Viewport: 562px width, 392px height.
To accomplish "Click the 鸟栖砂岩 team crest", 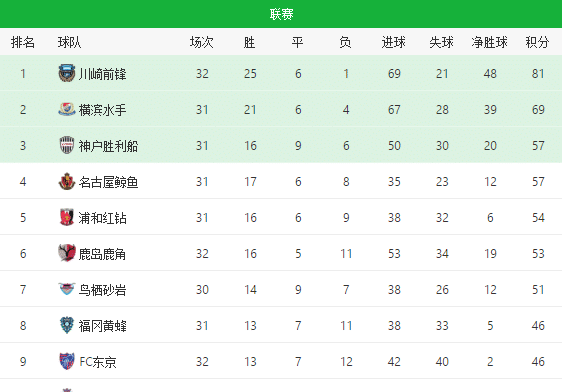I will pyautogui.click(x=67, y=289).
